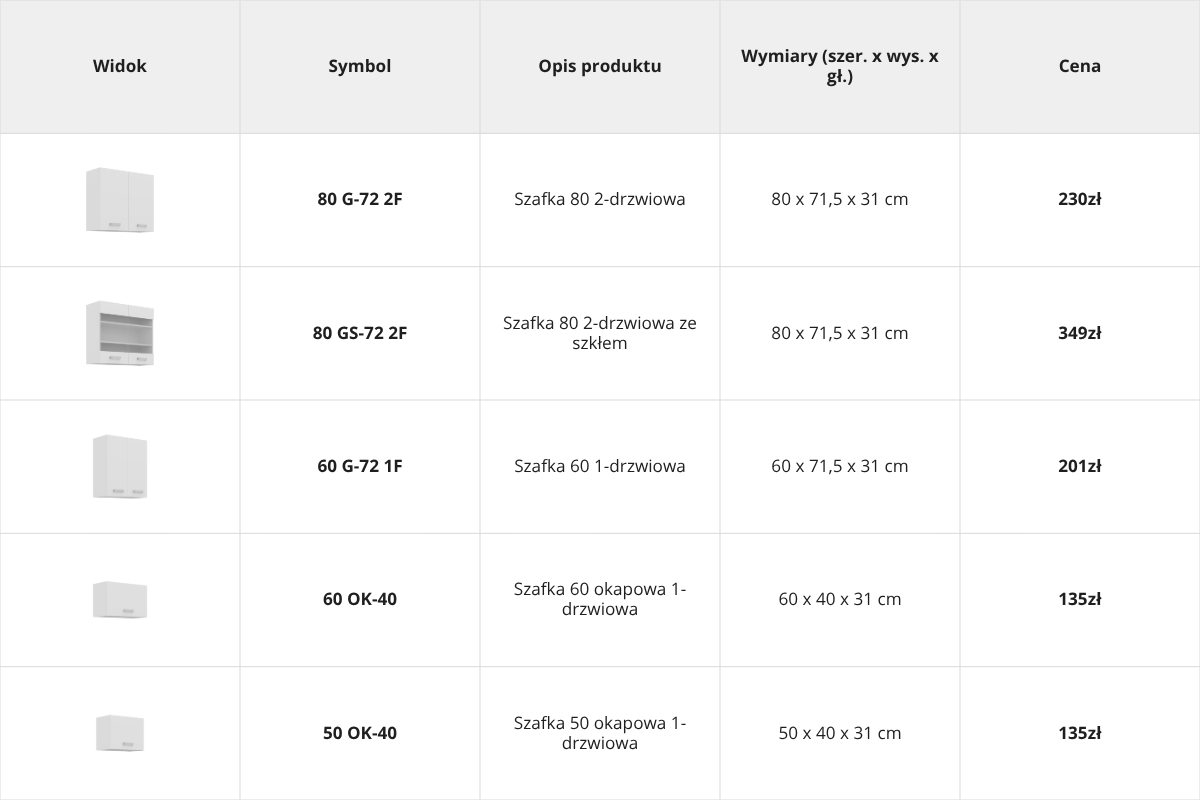Click the Symbol column header
The height and width of the screenshot is (800, 1200).
click(x=360, y=66)
